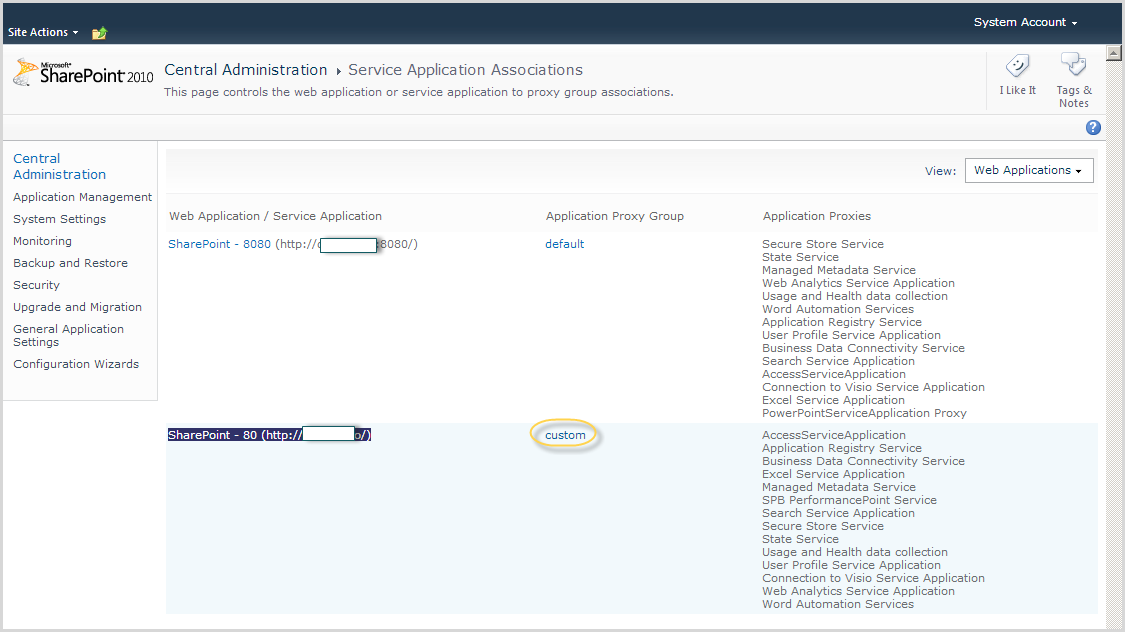The width and height of the screenshot is (1125, 632).
Task: Open Backup and Restore
Action: pyautogui.click(x=70, y=263)
